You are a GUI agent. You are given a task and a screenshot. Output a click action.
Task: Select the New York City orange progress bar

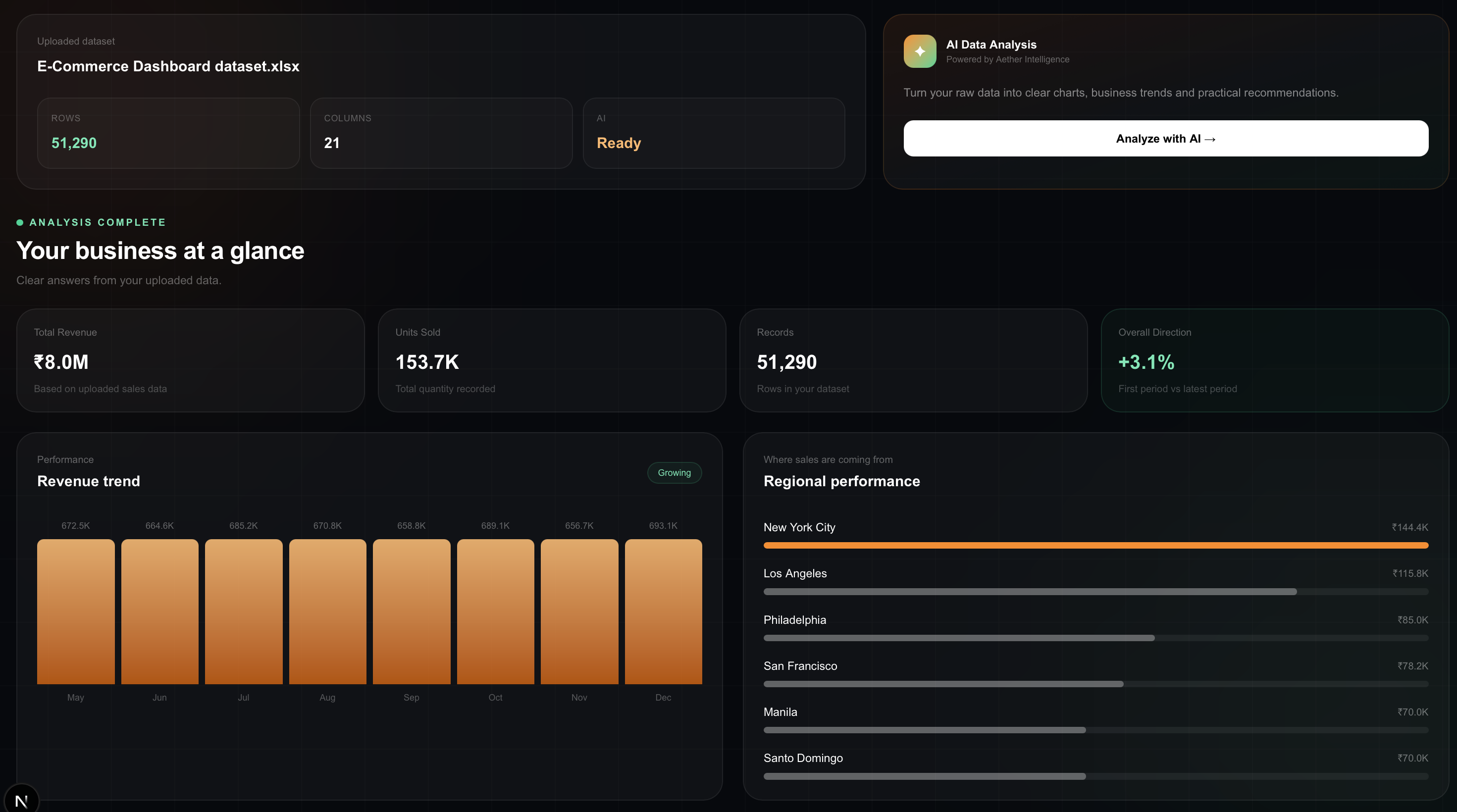(x=1095, y=545)
